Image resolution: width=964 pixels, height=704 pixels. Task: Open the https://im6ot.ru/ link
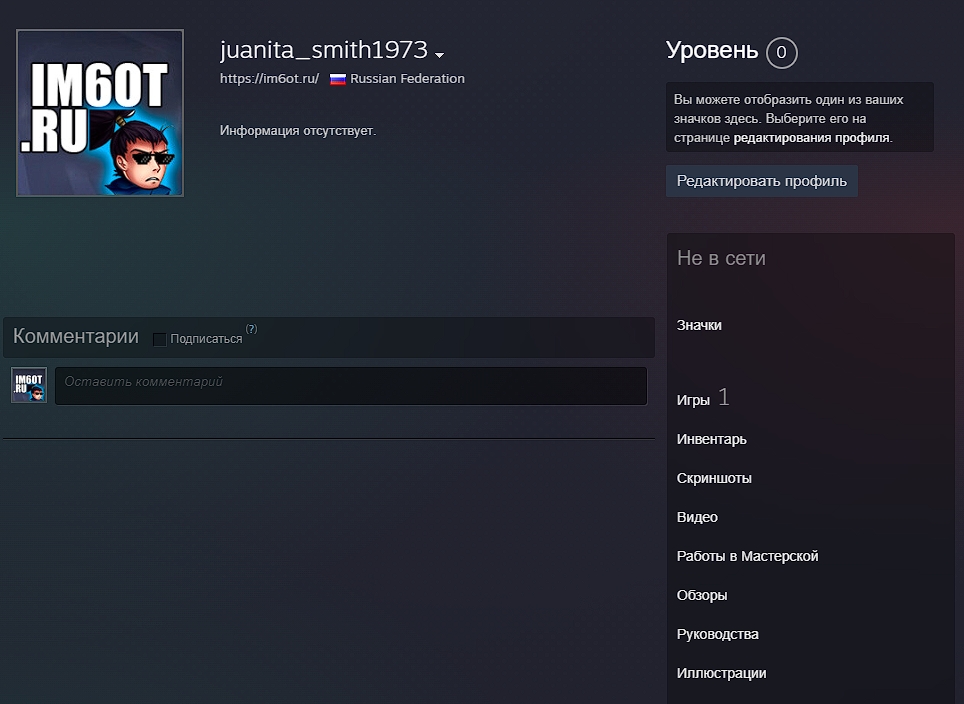pos(269,79)
